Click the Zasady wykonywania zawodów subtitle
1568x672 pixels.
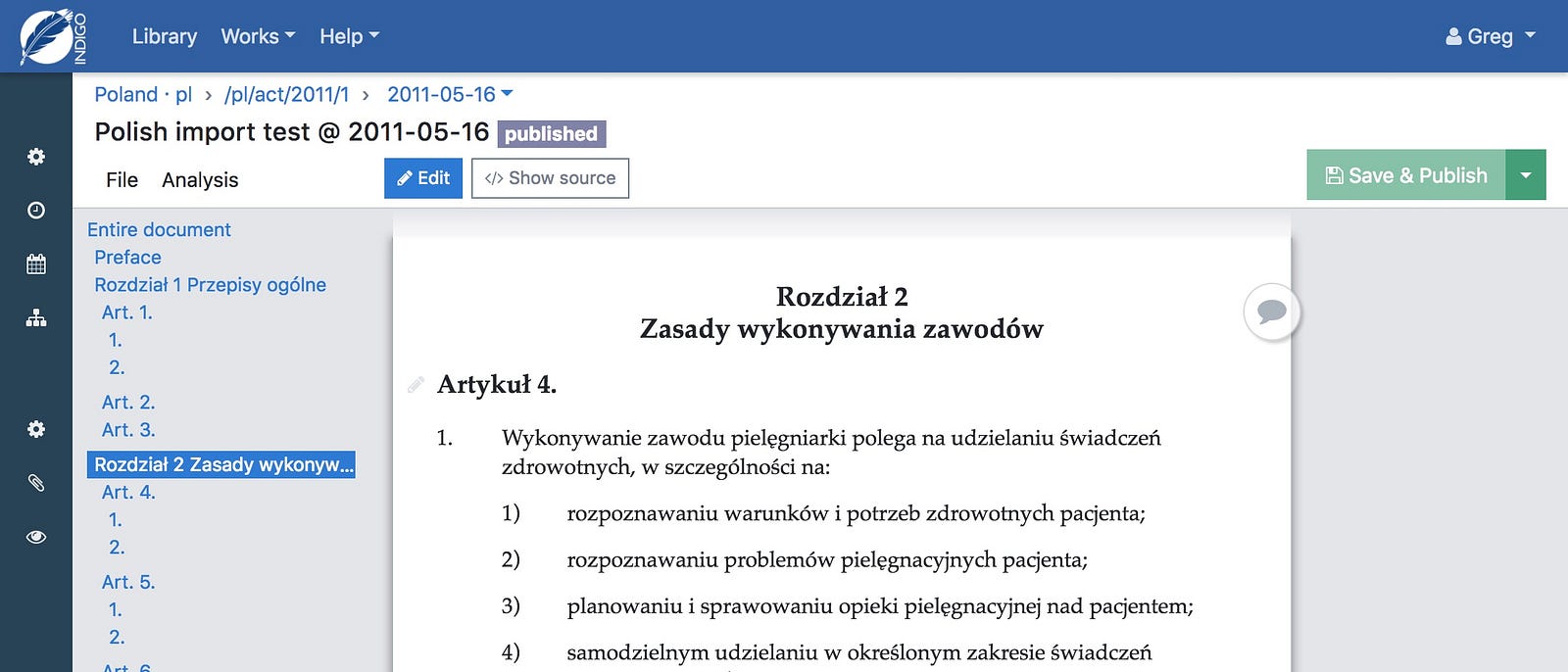click(842, 328)
